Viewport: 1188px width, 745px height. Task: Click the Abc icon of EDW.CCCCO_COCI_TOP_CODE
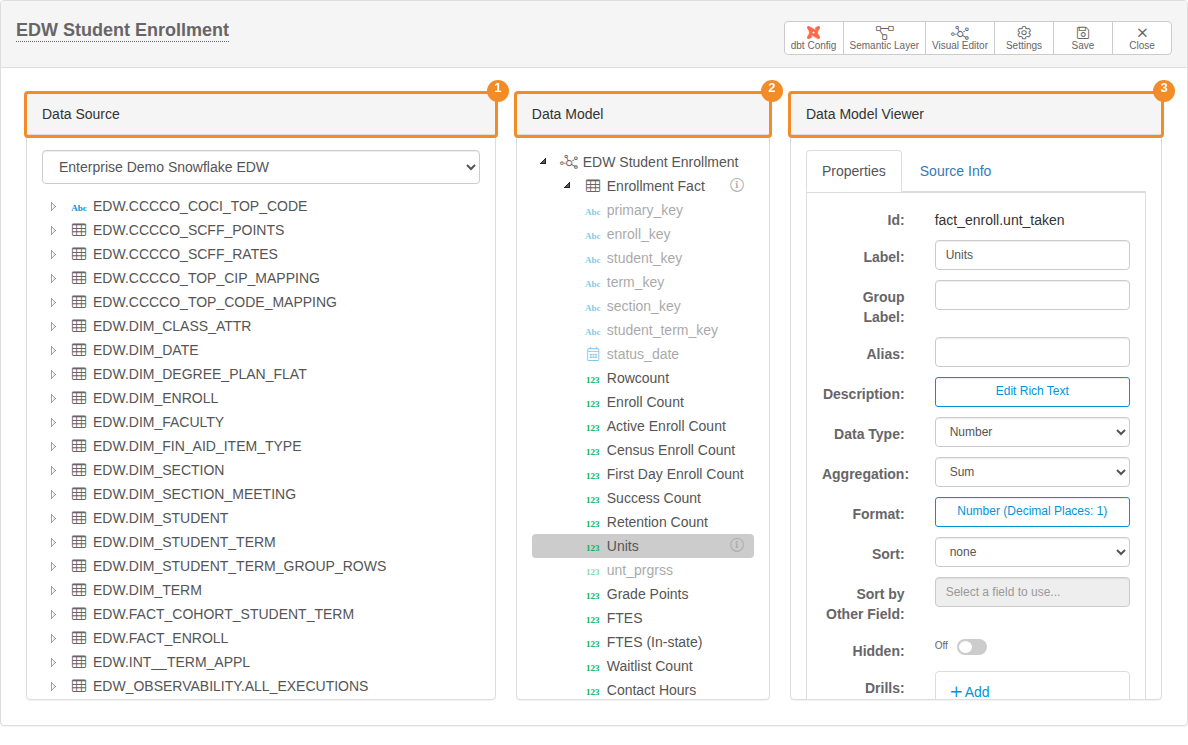(x=79, y=207)
